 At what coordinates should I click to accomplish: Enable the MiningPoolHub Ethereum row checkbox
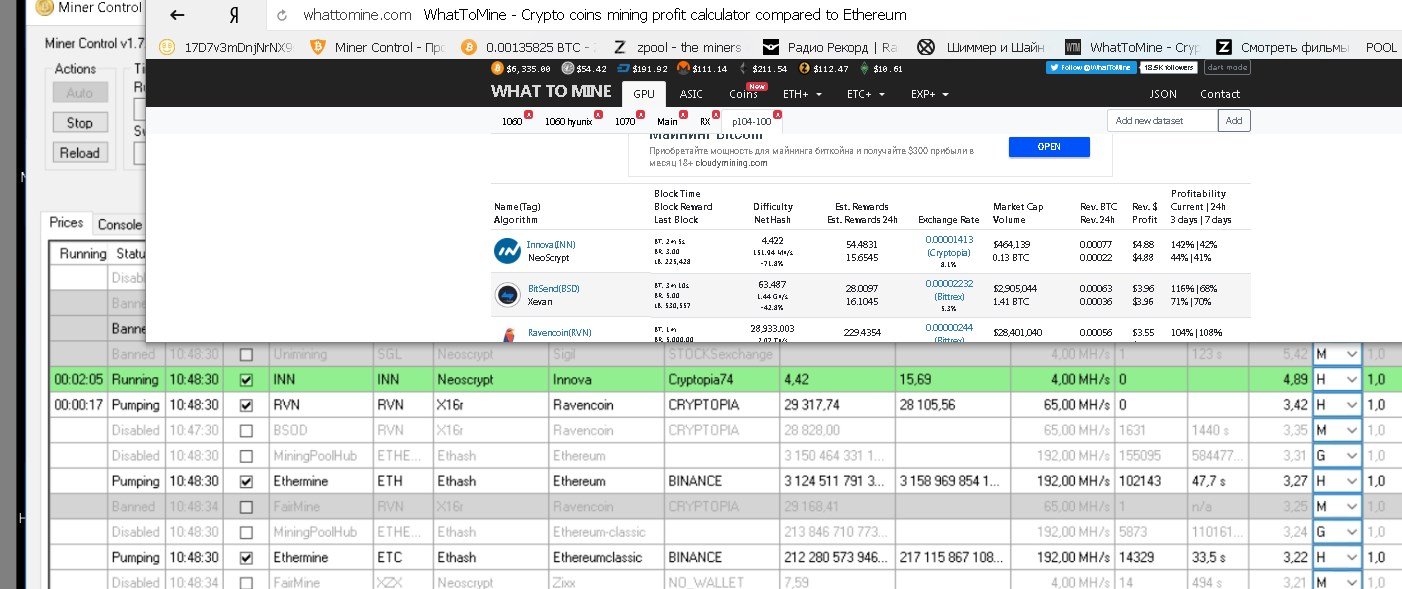(x=246, y=456)
